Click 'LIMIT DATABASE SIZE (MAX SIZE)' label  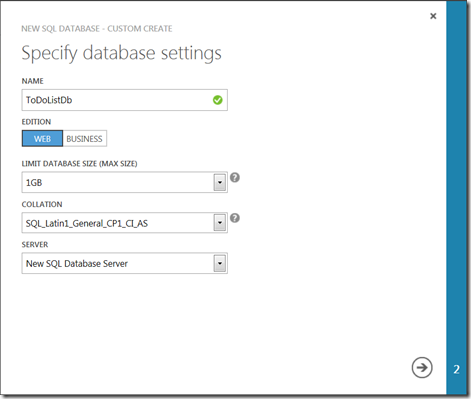tap(79, 164)
